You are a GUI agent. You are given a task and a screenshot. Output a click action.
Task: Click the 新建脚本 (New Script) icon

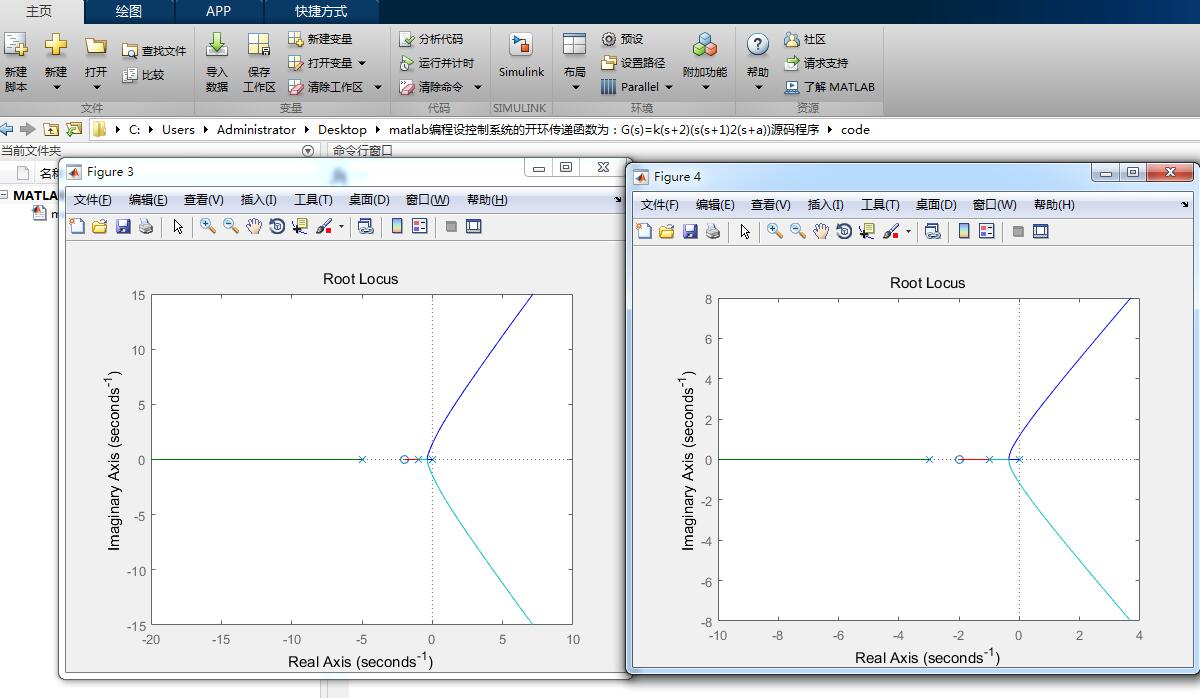15,45
